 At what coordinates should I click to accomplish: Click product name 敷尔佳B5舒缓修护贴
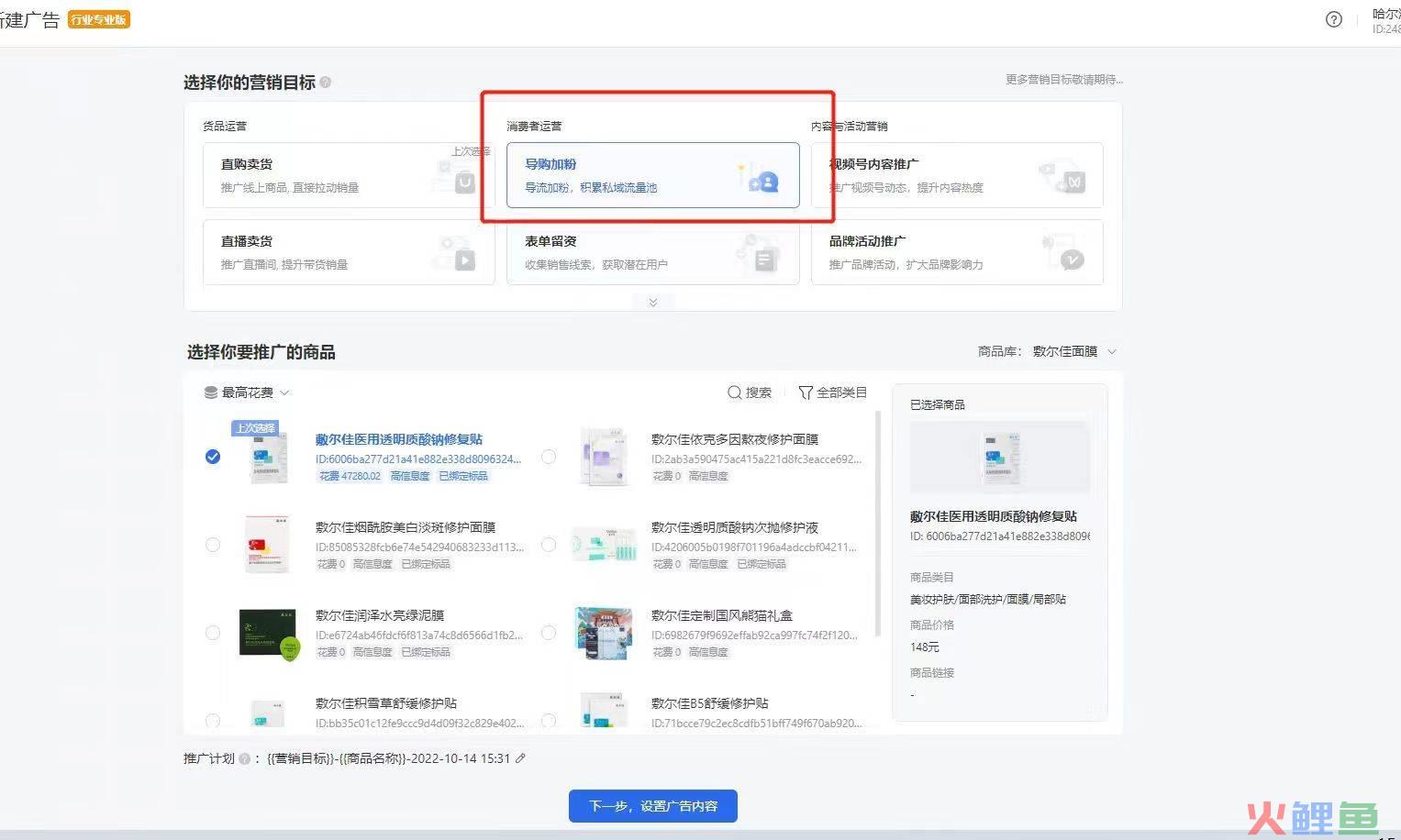point(710,703)
